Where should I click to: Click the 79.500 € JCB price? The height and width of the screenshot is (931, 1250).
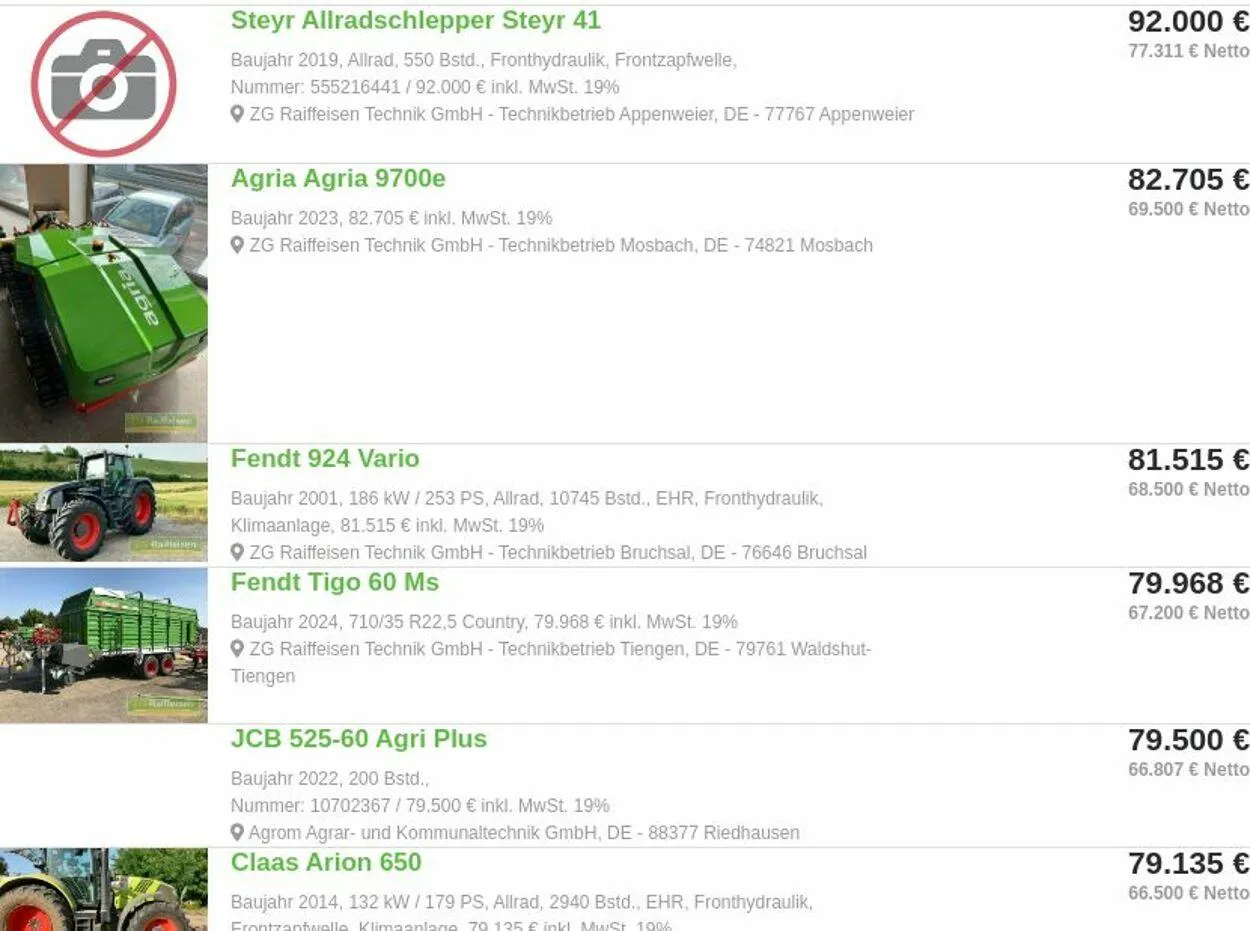[x=1188, y=740]
